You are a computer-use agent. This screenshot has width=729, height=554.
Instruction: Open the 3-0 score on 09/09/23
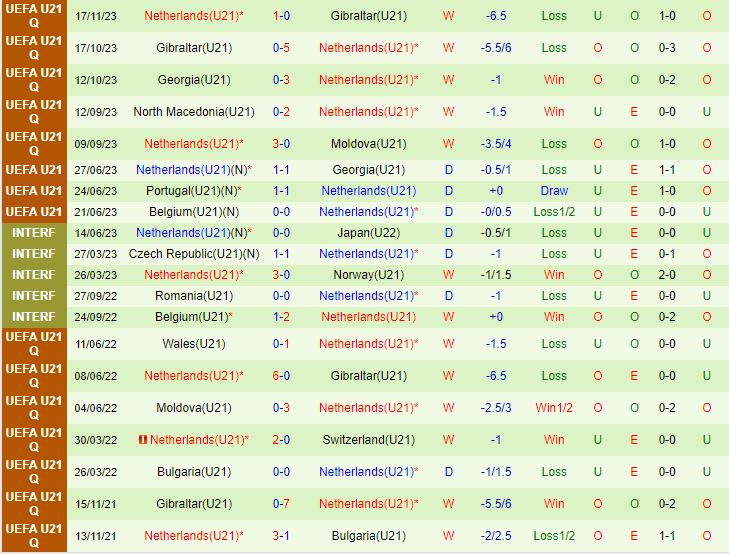pos(281,144)
